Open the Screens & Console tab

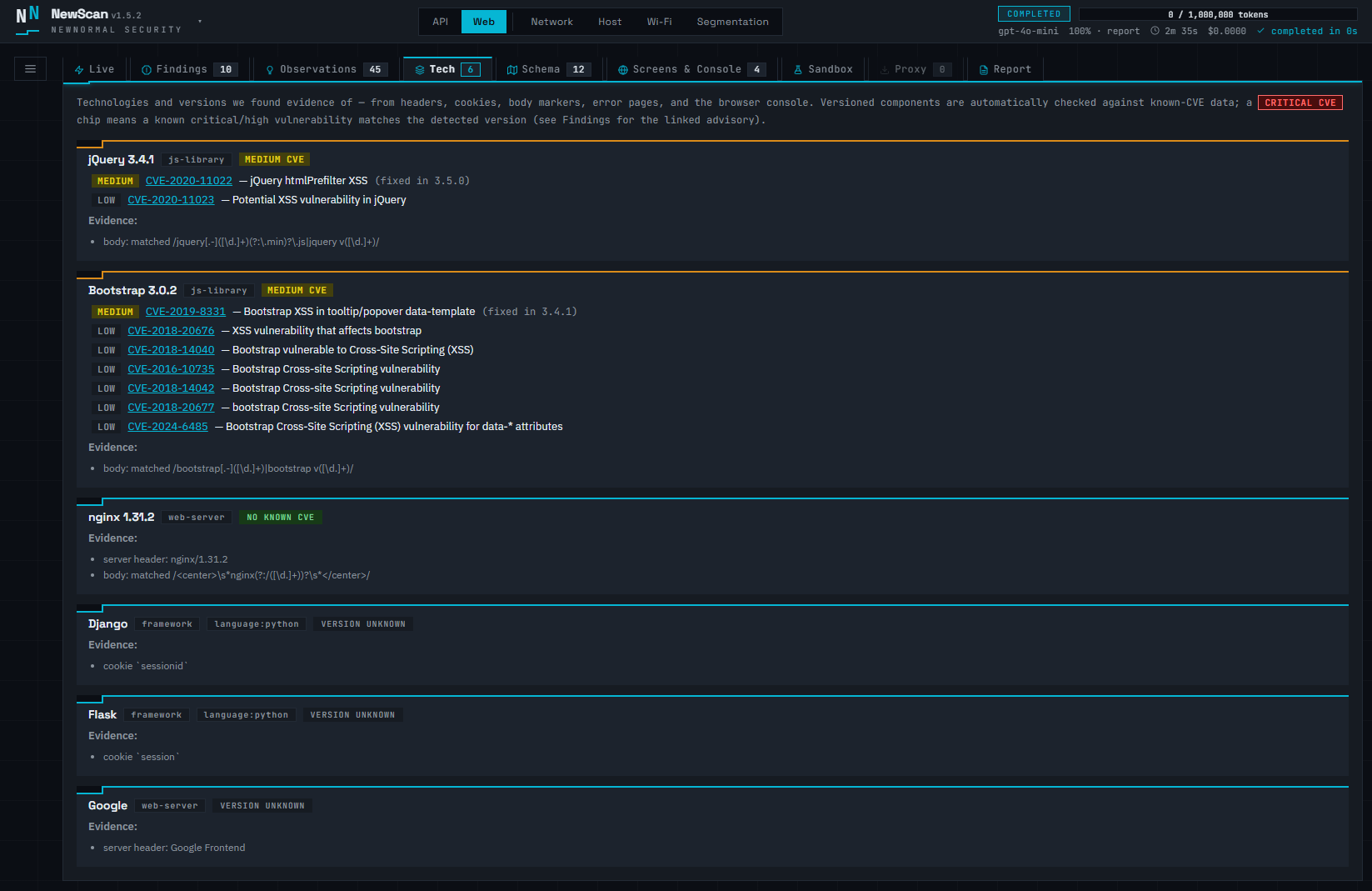693,69
